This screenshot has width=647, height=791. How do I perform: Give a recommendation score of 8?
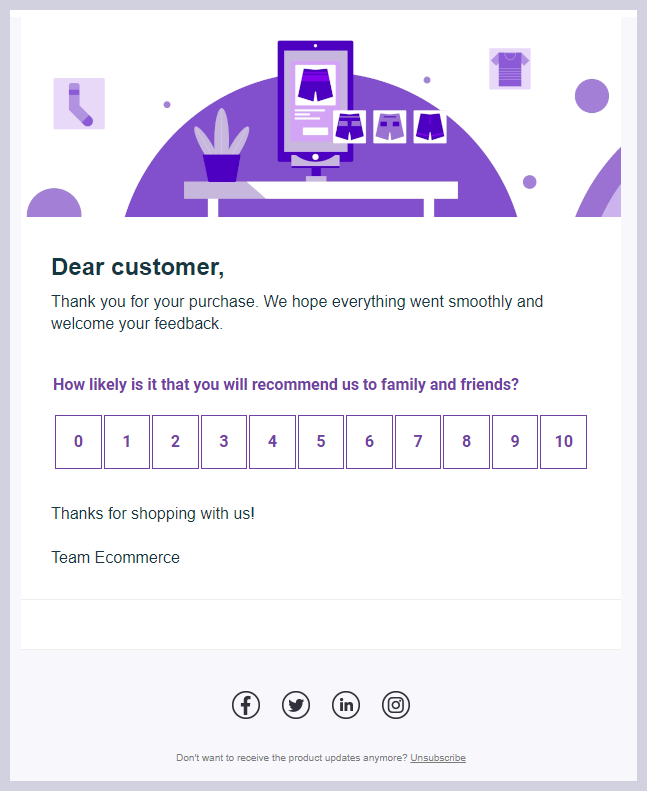tap(466, 442)
